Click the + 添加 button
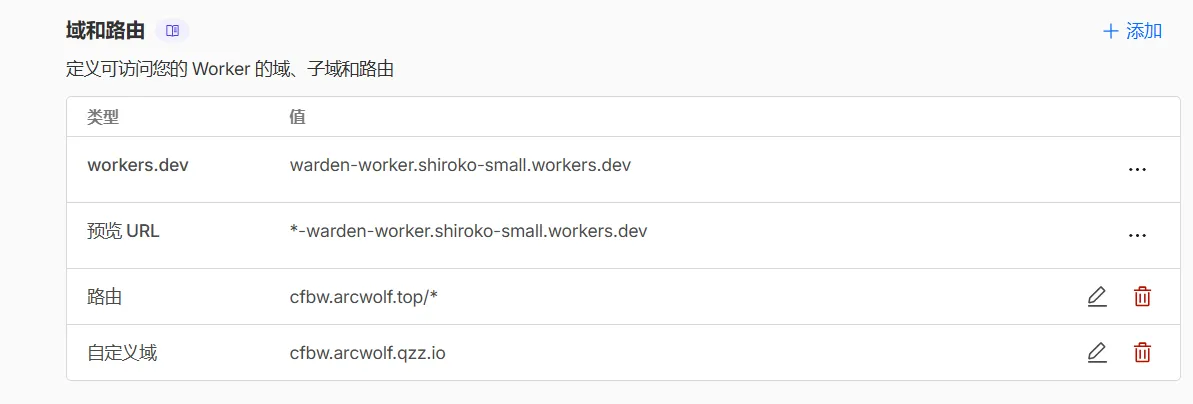Viewport: 1193px width, 404px height. coord(1132,31)
